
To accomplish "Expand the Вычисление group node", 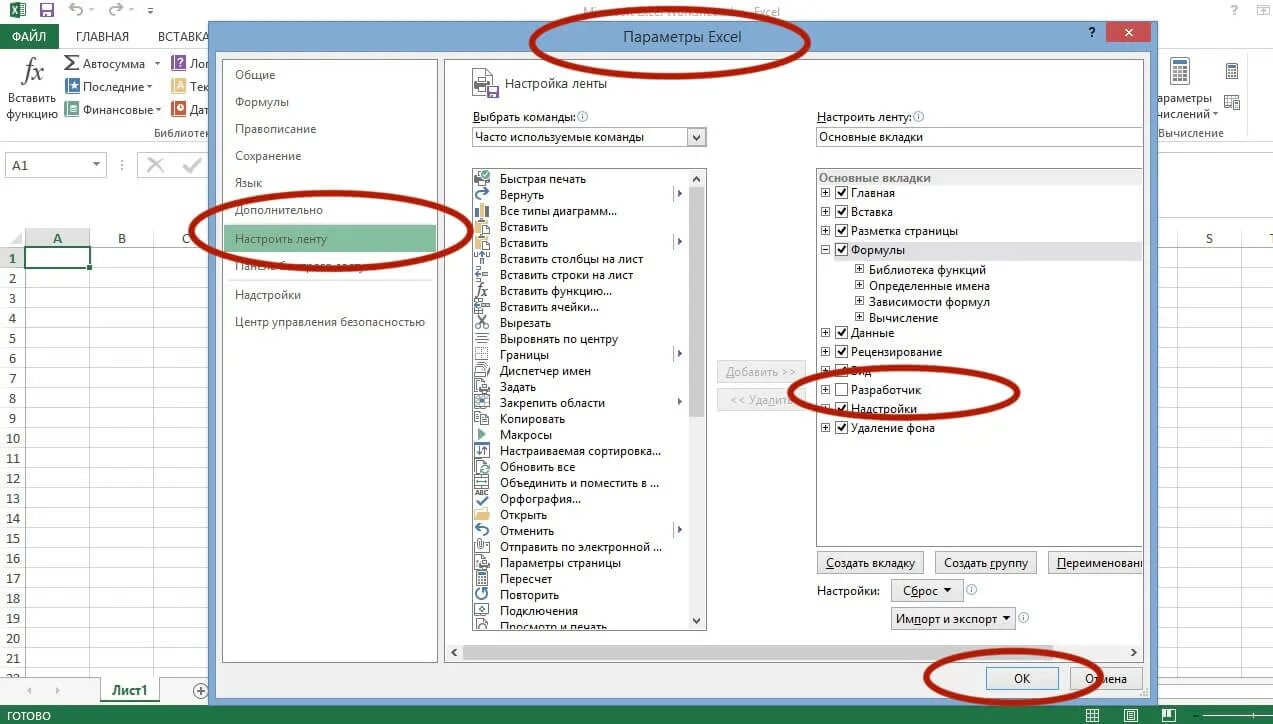I will [860, 317].
